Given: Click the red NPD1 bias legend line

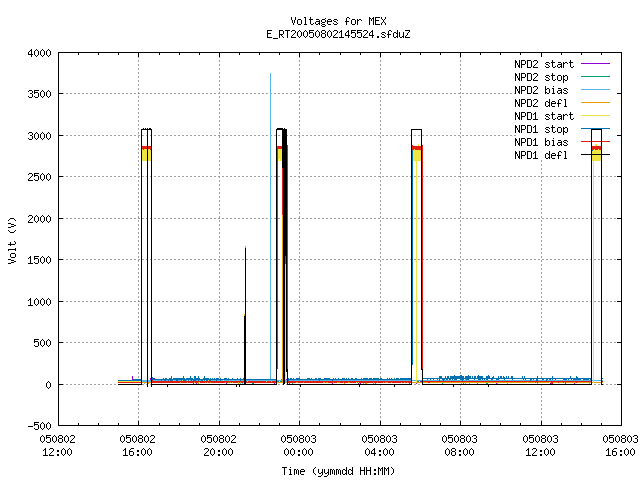Looking at the screenshot, I should pos(595,142).
